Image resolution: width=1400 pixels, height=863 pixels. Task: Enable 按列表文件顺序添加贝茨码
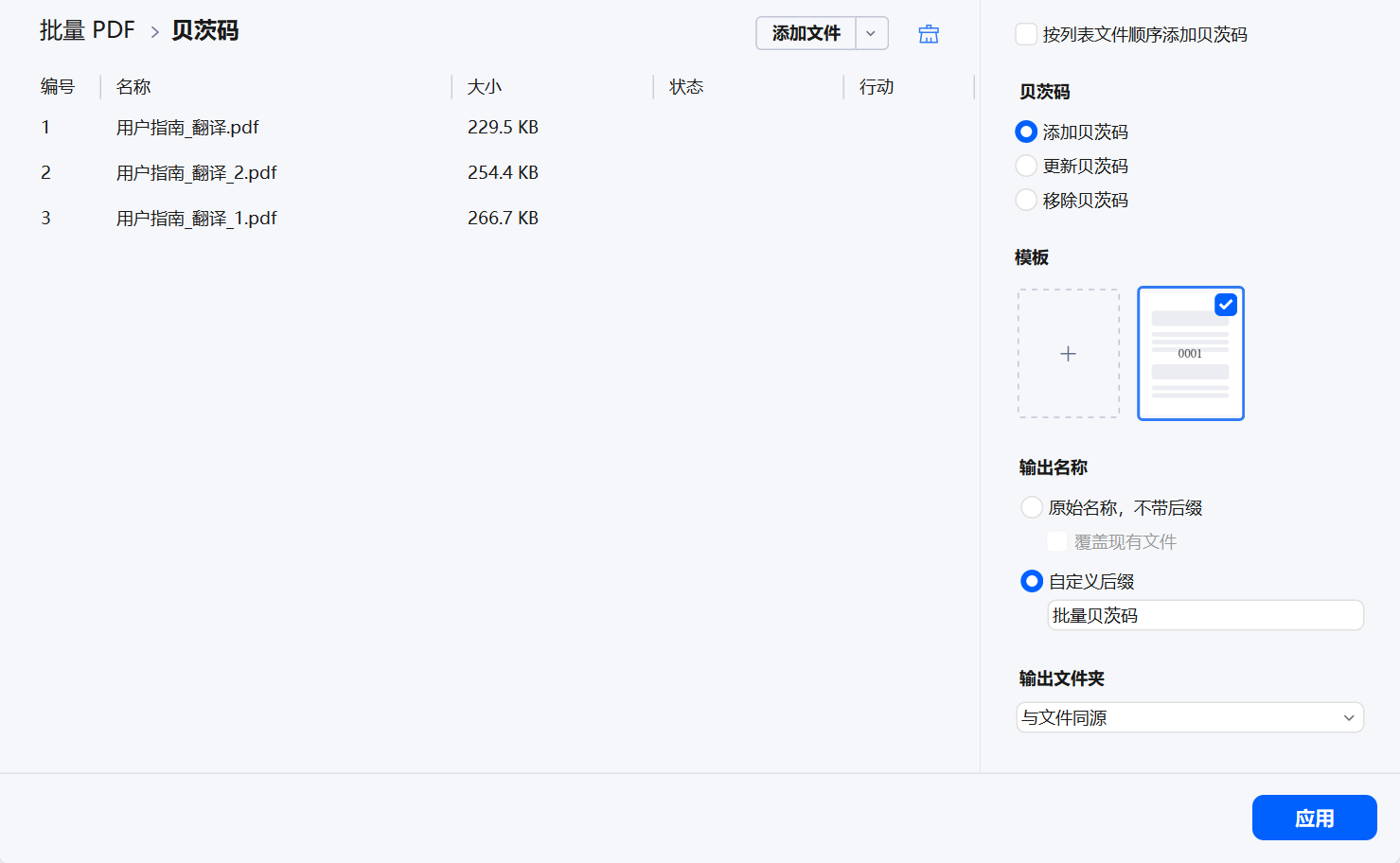pyautogui.click(x=1026, y=33)
